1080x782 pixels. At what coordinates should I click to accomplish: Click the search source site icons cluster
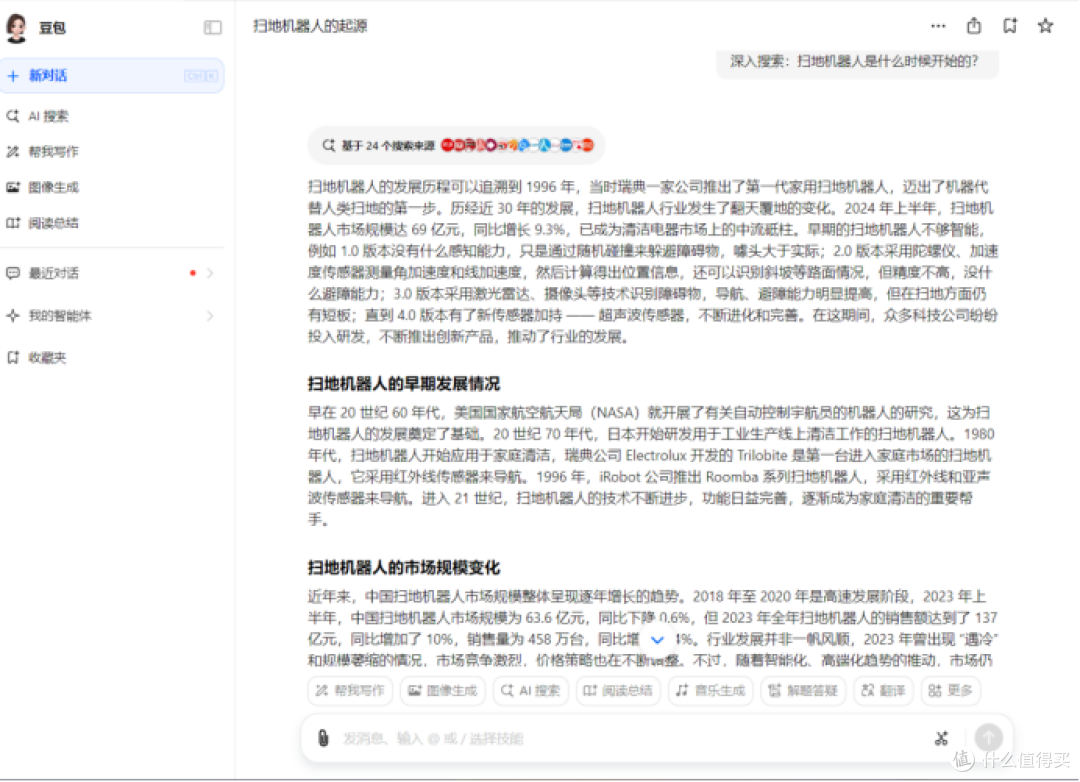pyautogui.click(x=517, y=145)
